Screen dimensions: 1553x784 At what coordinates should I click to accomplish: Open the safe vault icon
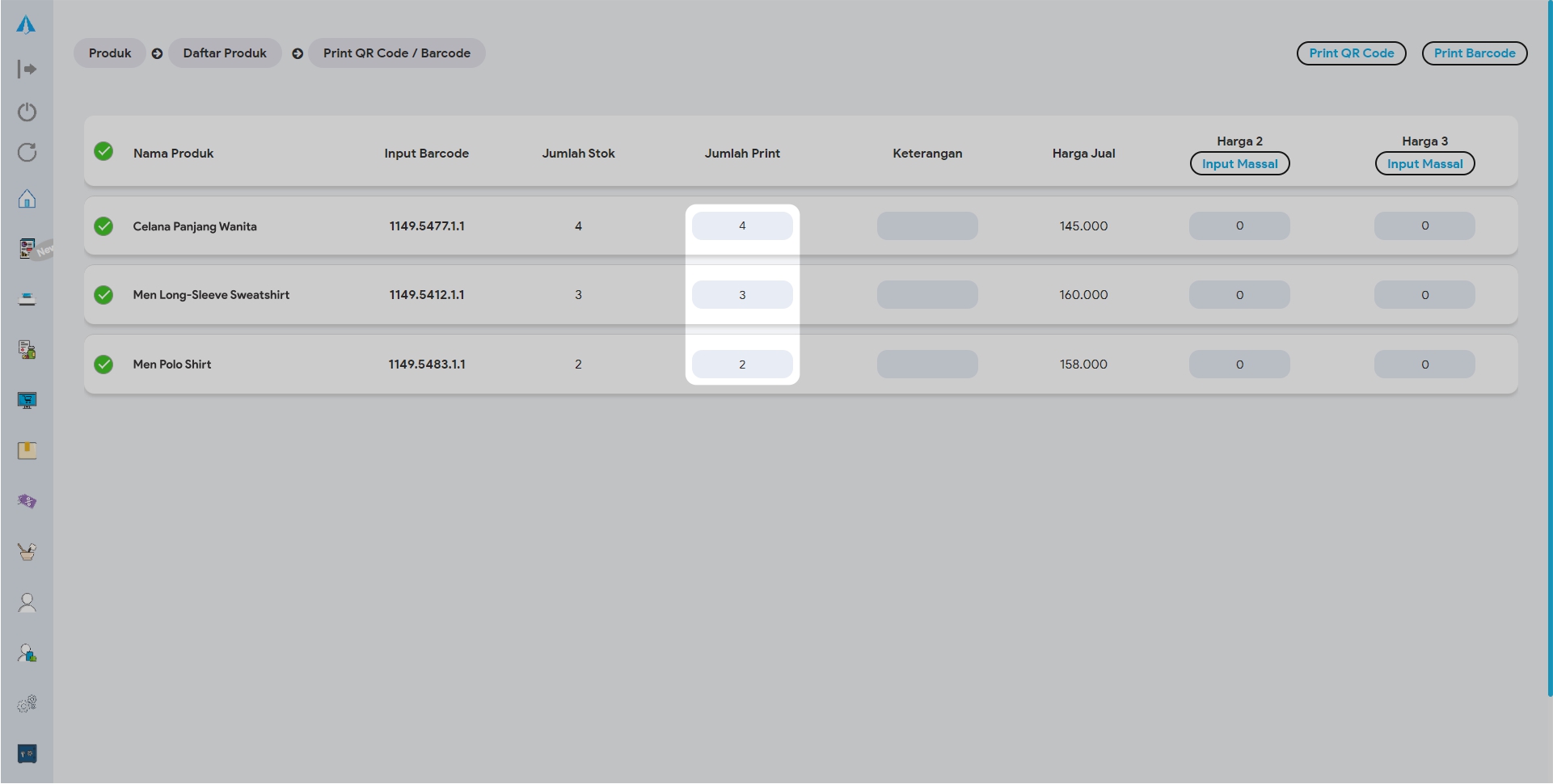click(27, 754)
